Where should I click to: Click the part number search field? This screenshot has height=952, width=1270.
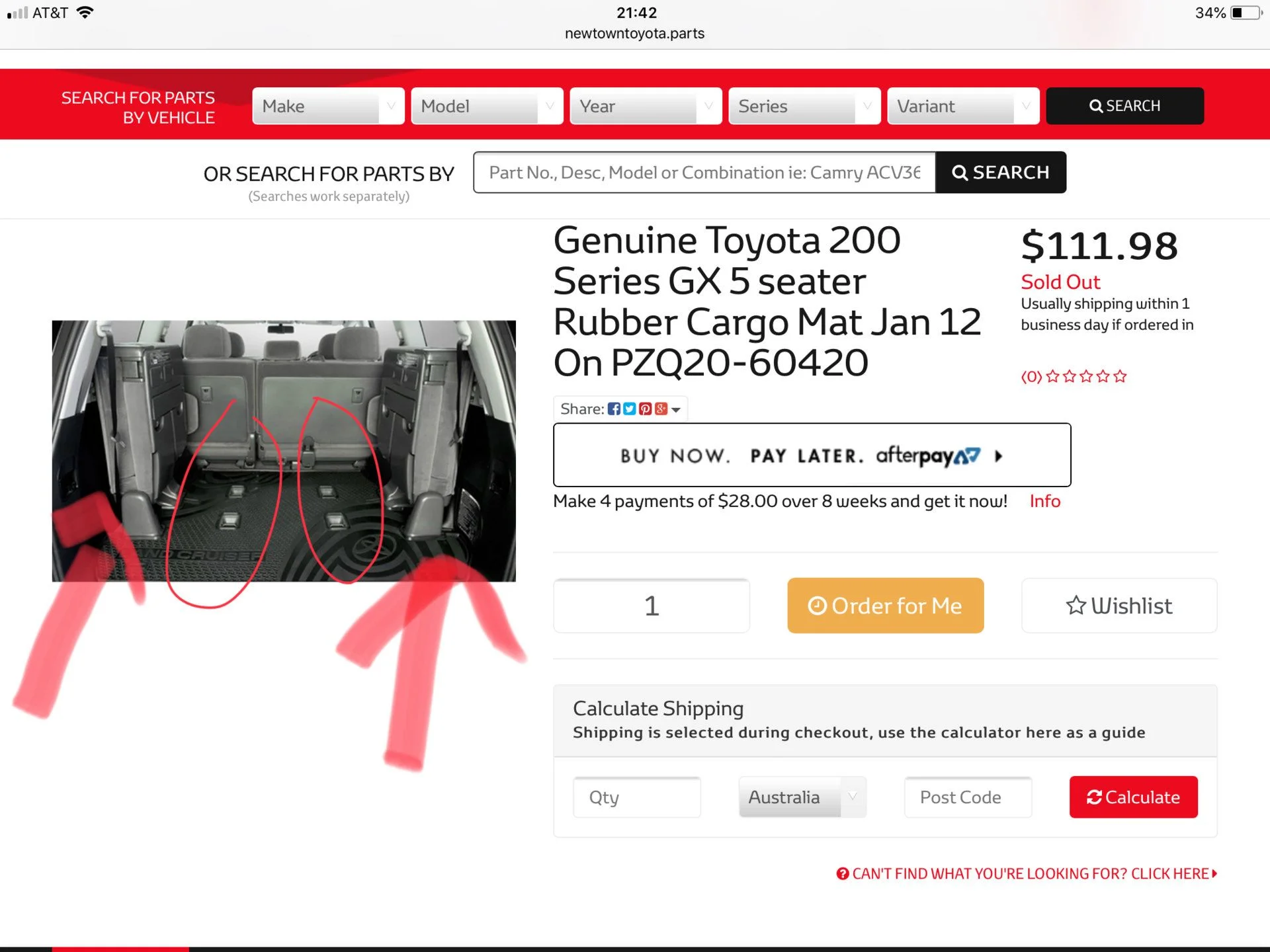704,173
